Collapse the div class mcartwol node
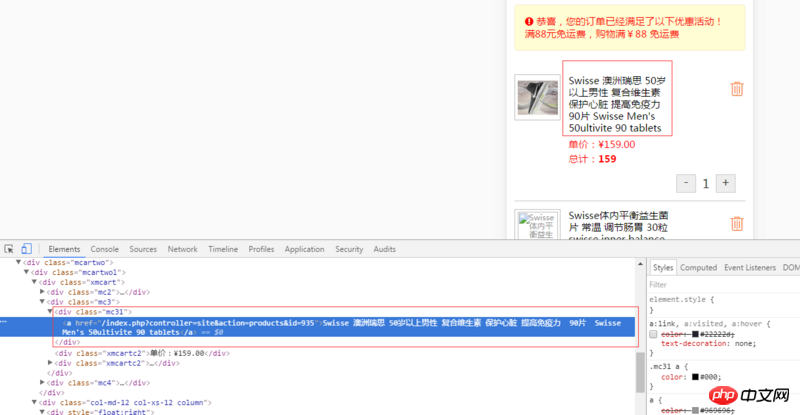800x415 pixels. 26,272
